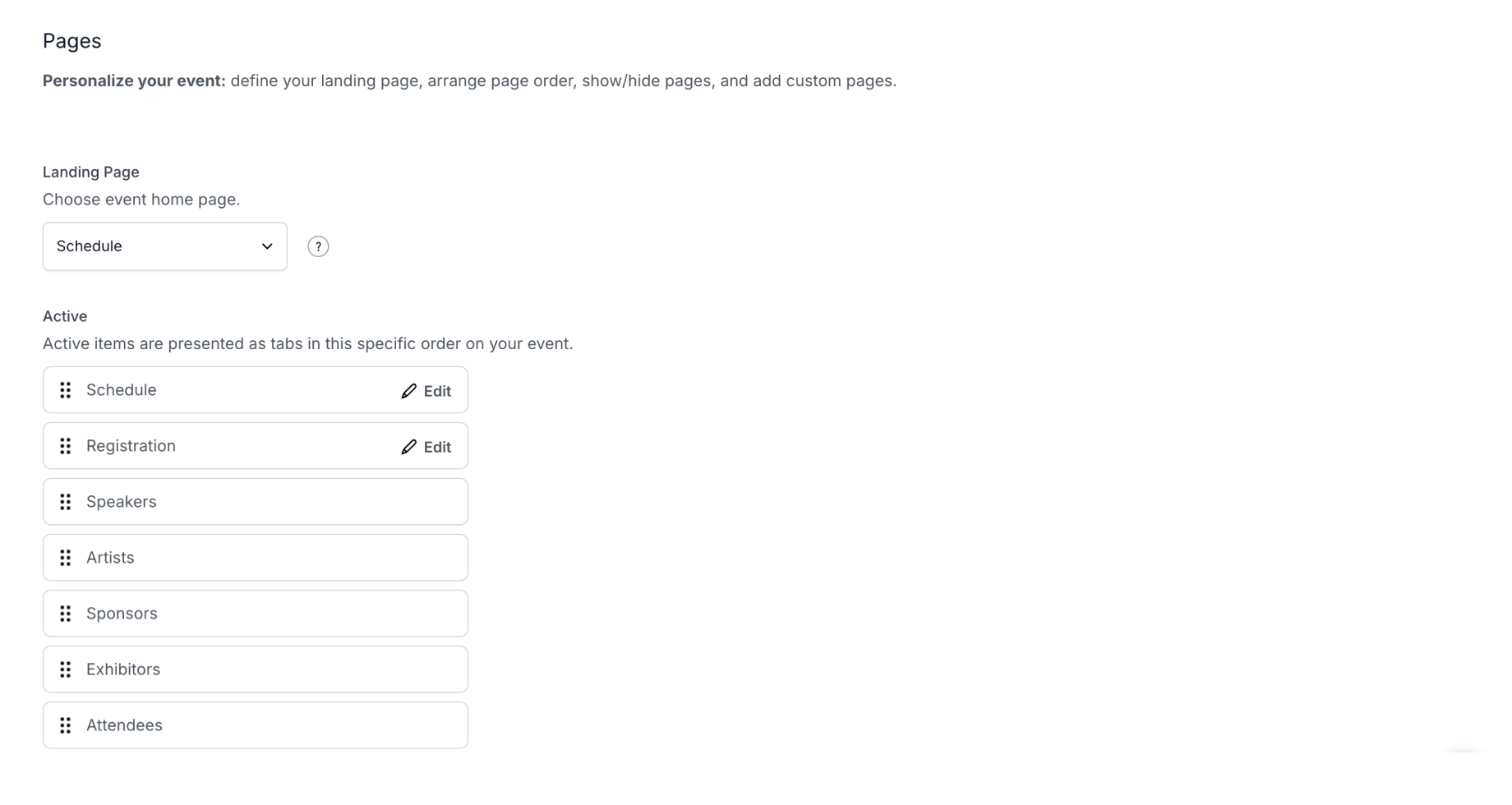1512x805 pixels.
Task: Click the pencil icon on Registration row
Action: click(x=408, y=447)
